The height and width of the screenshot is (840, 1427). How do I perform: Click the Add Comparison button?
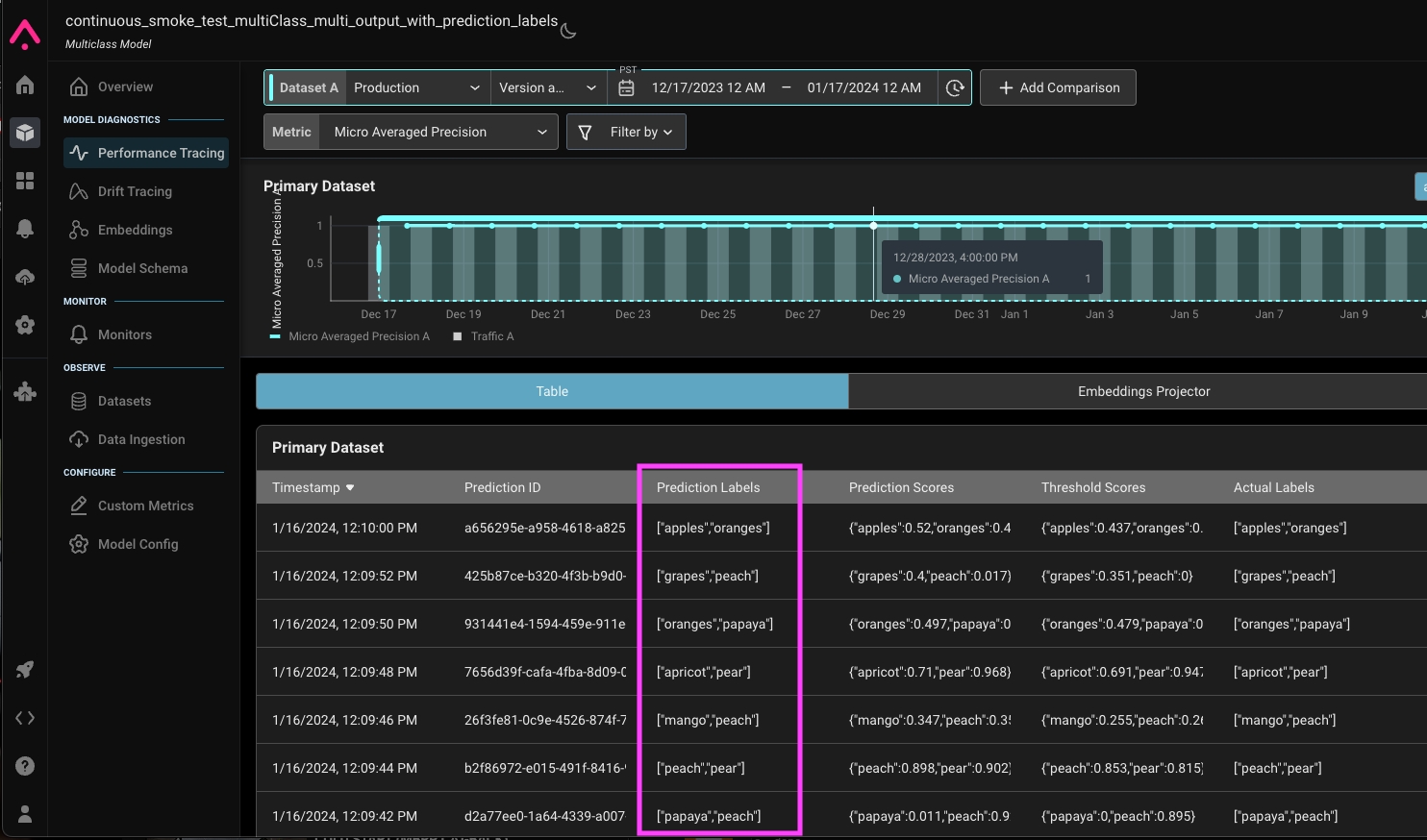1058,87
